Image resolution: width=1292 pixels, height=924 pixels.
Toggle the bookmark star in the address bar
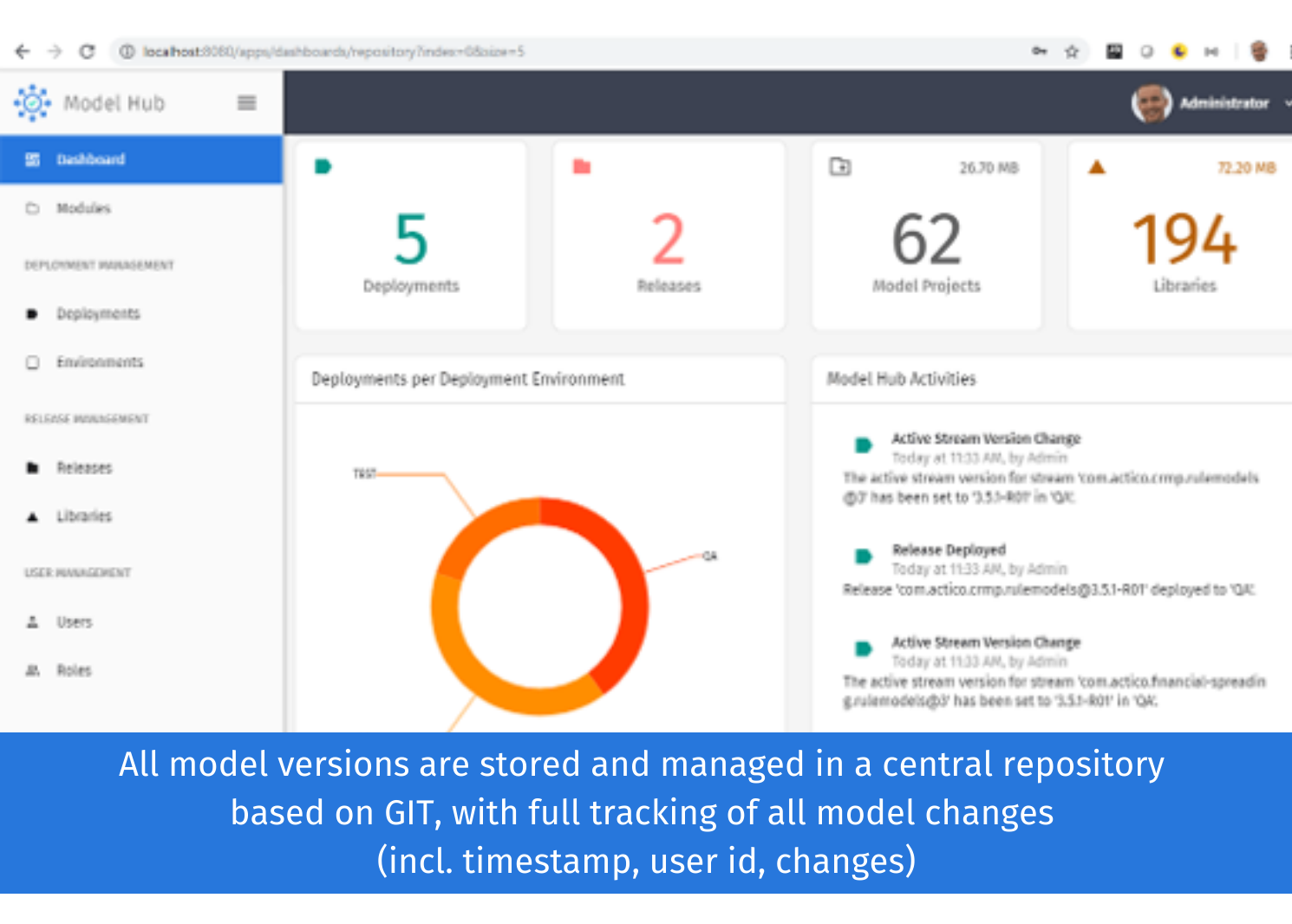pyautogui.click(x=1072, y=51)
